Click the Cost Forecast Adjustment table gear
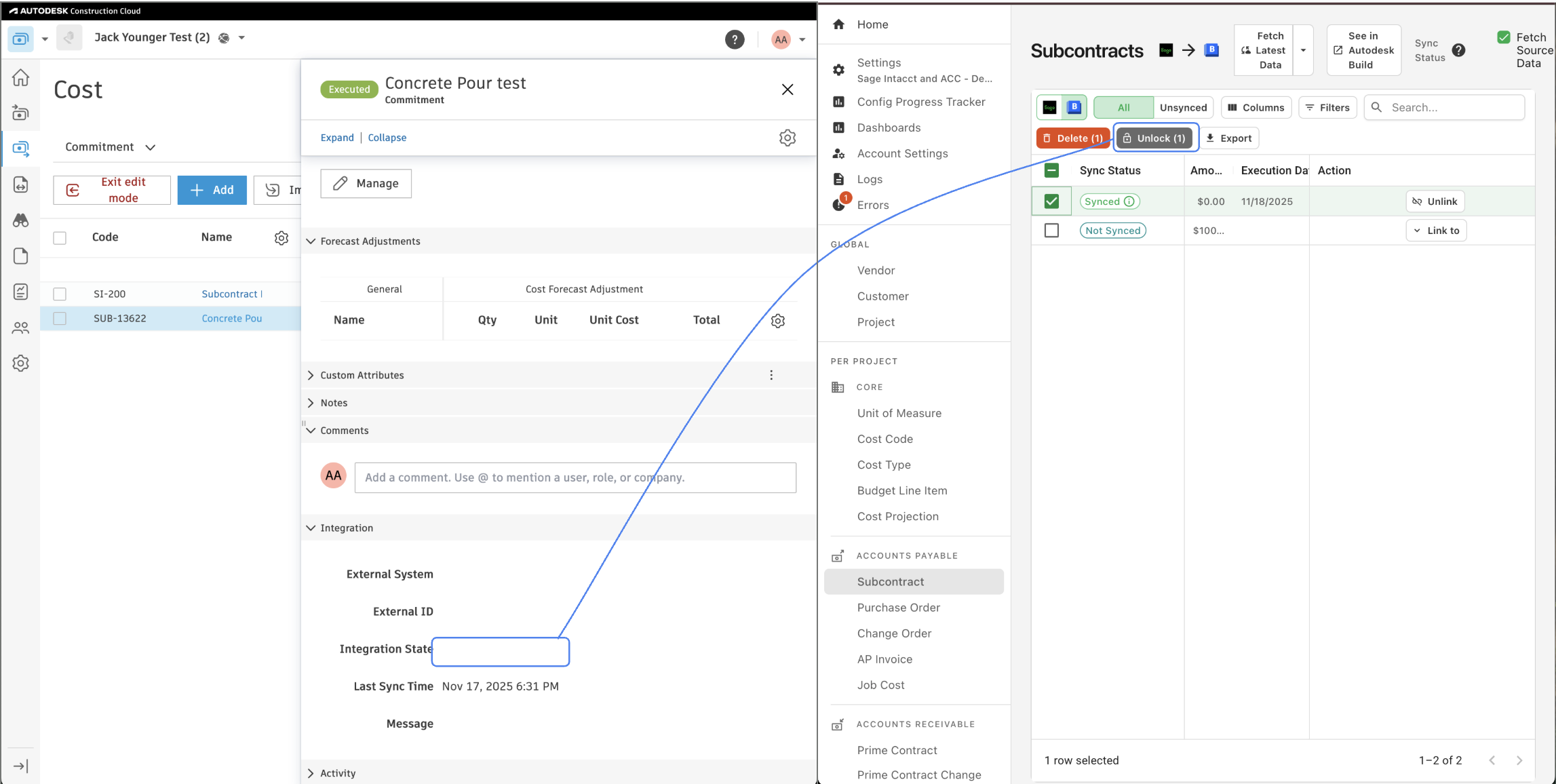 click(777, 321)
